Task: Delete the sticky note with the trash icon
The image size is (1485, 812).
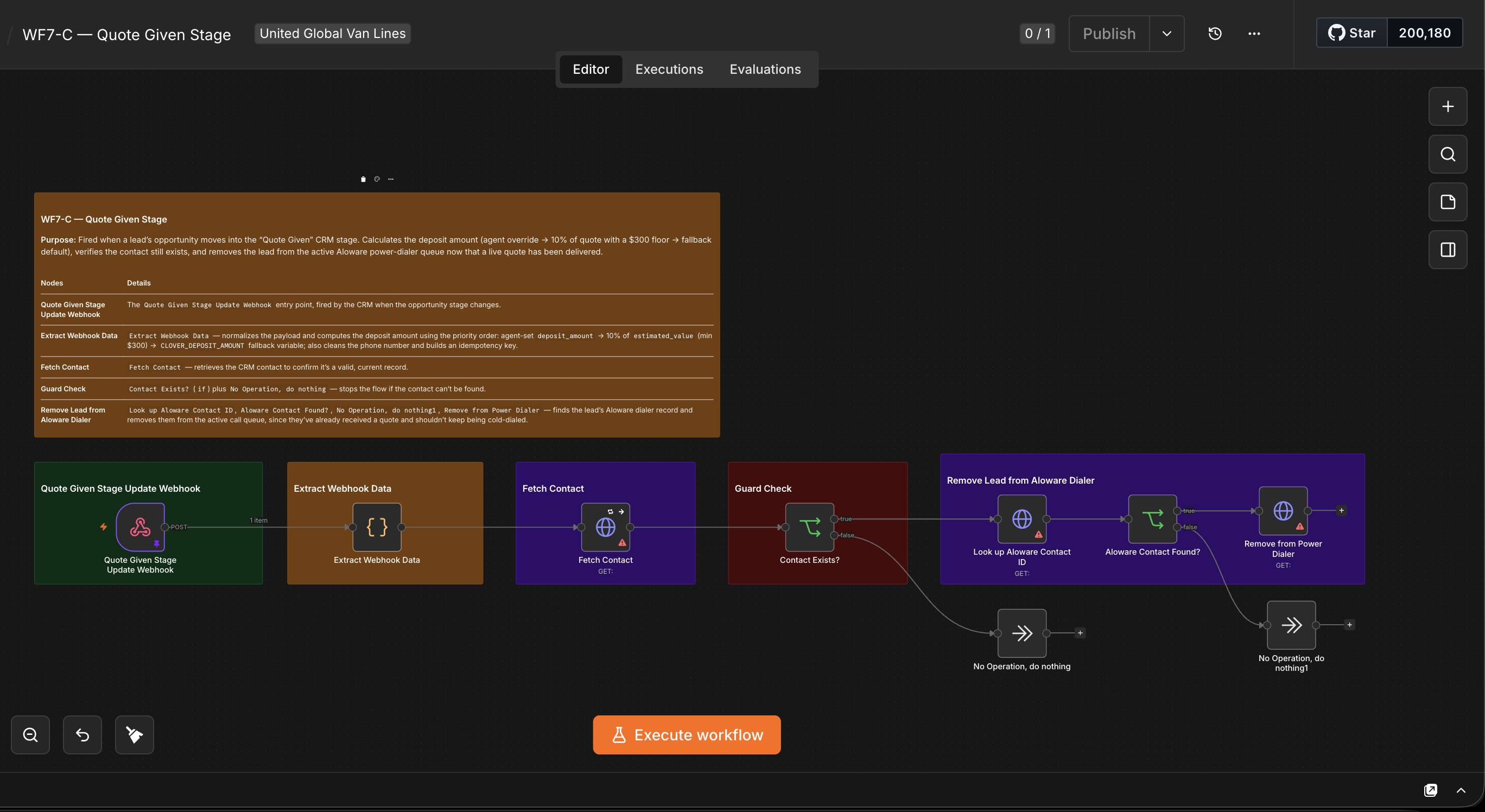Action: point(363,179)
